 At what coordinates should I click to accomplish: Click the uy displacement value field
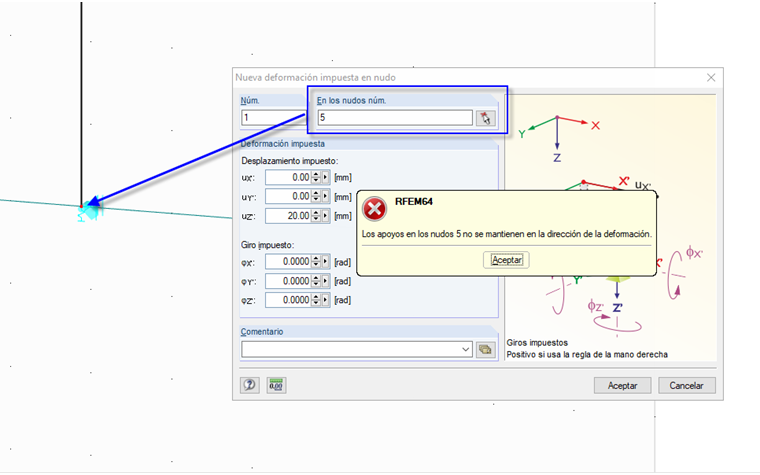click(x=288, y=196)
